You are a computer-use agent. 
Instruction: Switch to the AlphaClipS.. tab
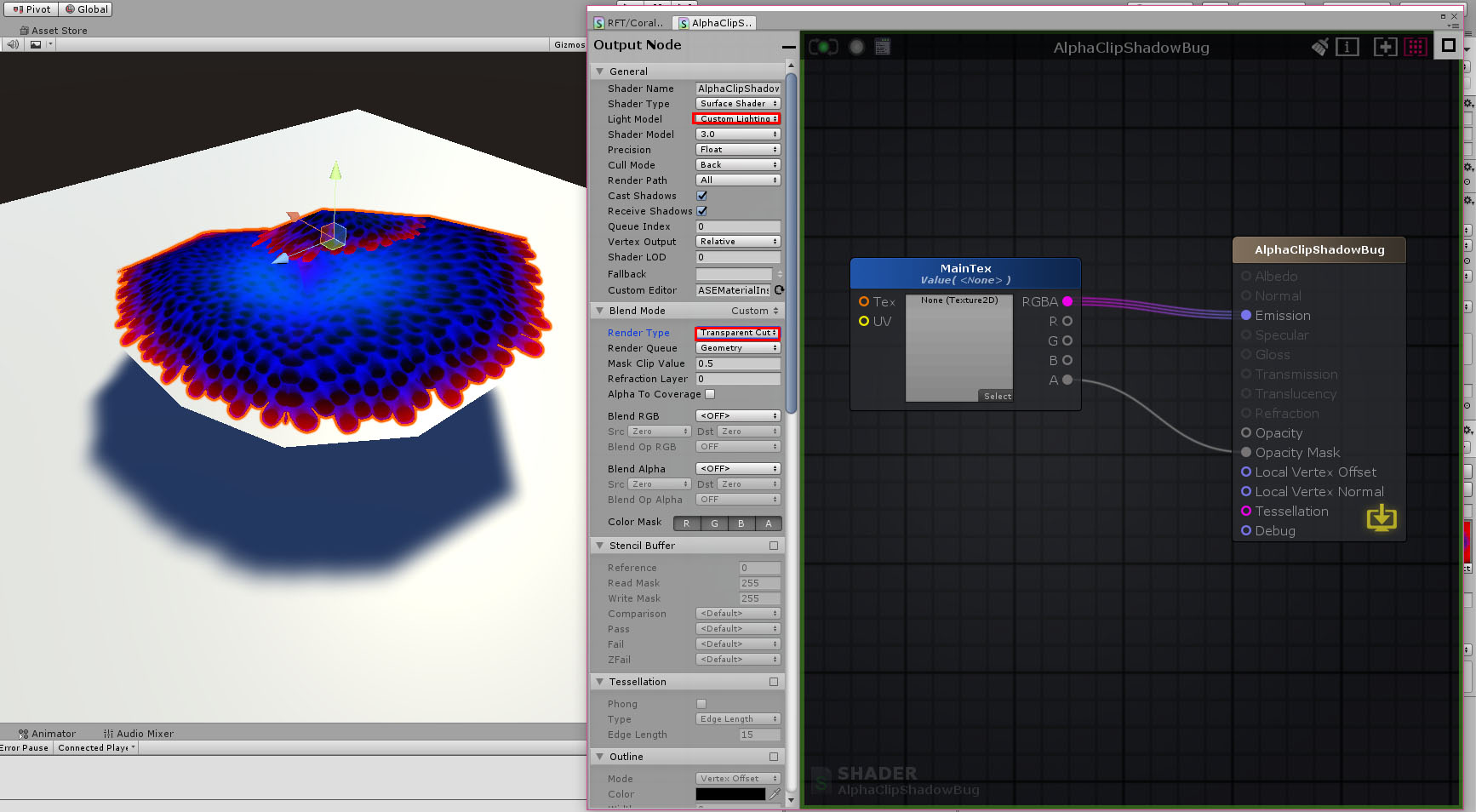[715, 23]
